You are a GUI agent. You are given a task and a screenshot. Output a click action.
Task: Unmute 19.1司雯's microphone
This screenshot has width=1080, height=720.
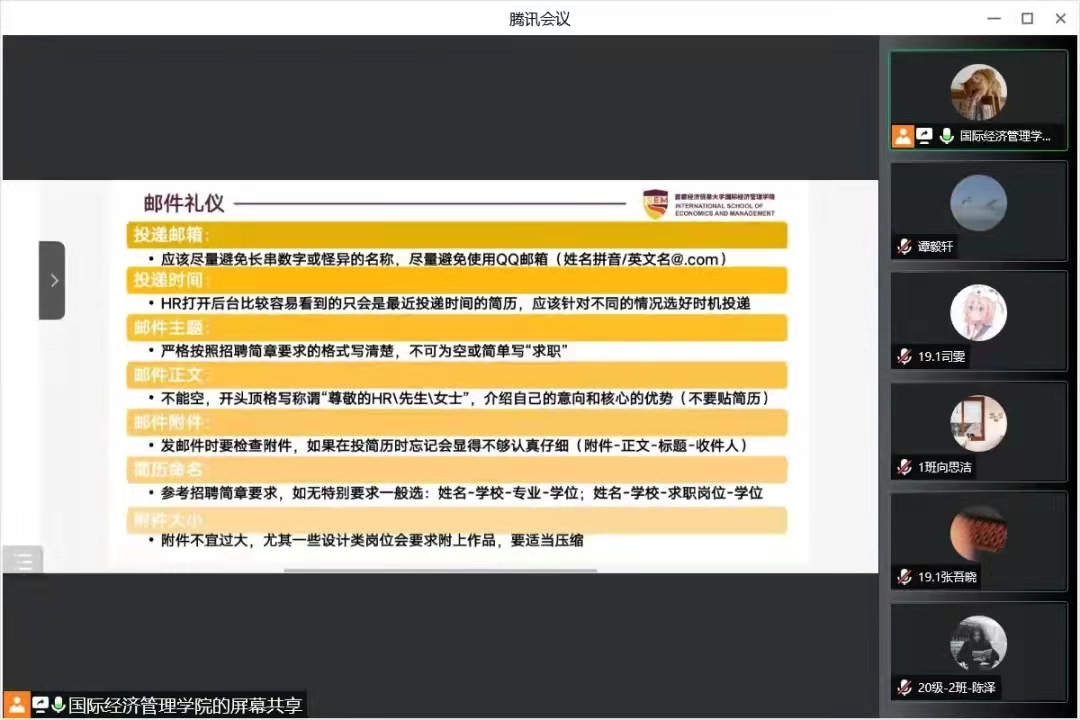click(904, 356)
